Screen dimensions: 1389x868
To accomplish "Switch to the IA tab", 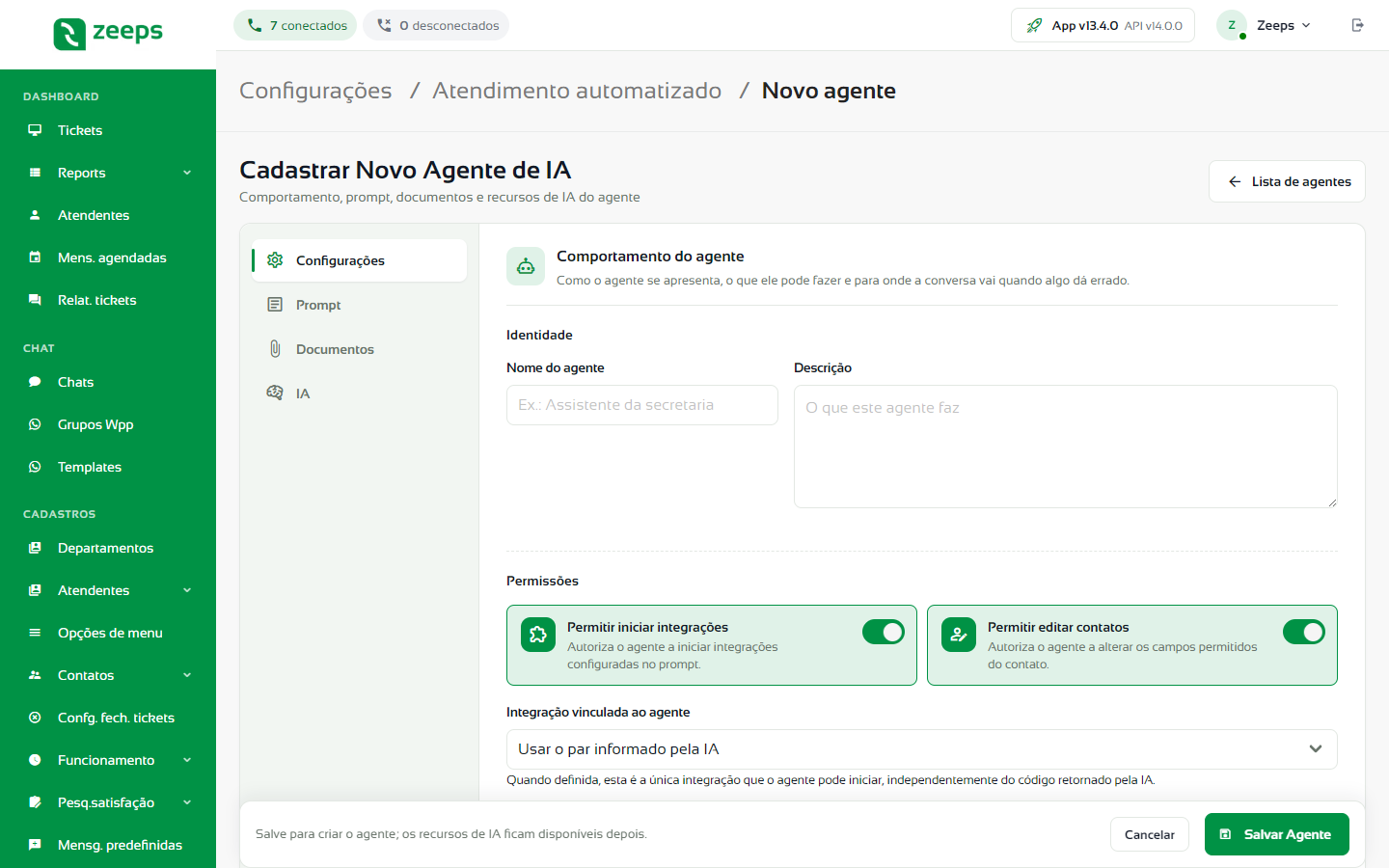I will tap(359, 393).
